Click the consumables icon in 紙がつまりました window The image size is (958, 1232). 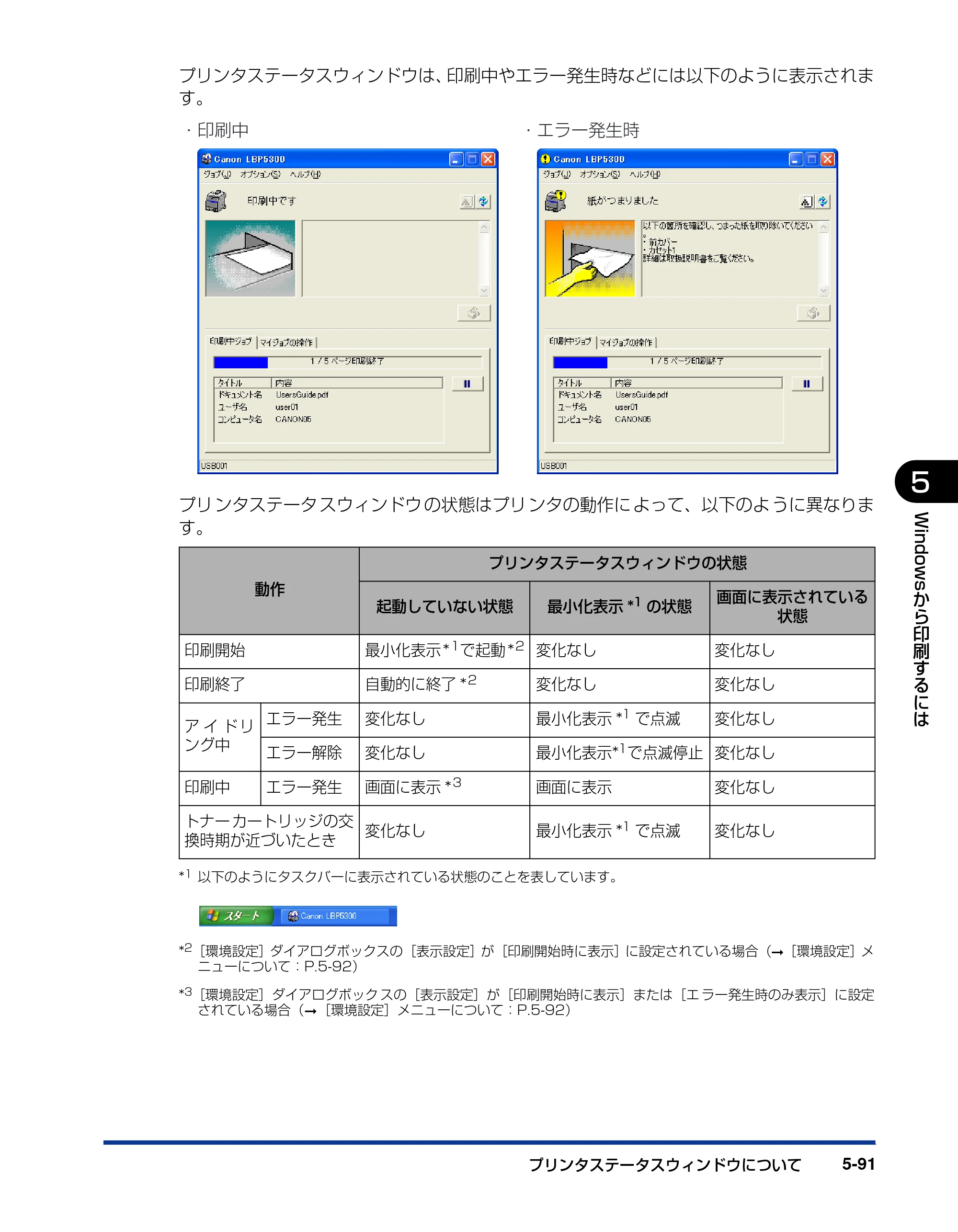(806, 201)
